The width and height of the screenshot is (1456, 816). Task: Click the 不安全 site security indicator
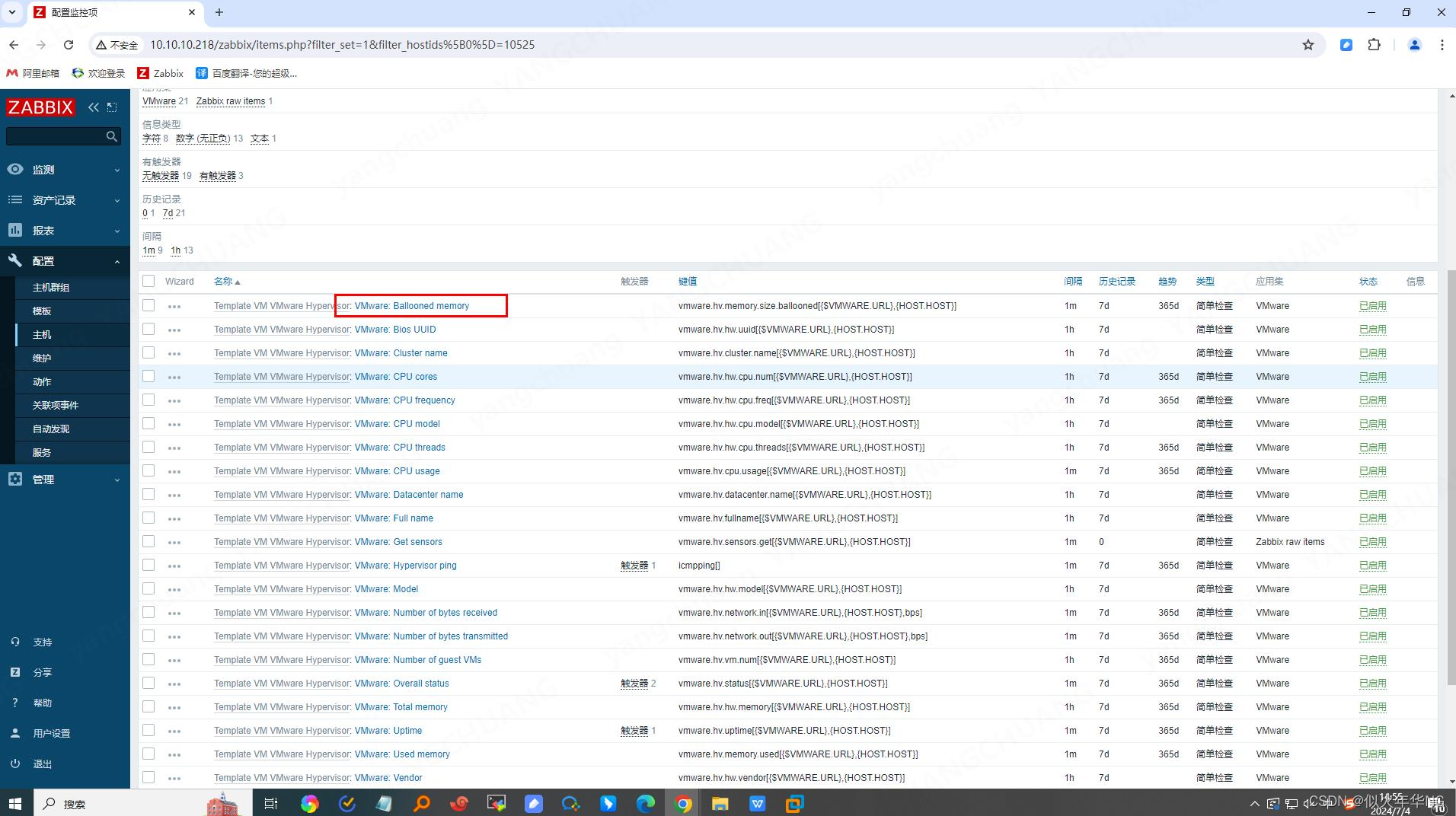(117, 45)
